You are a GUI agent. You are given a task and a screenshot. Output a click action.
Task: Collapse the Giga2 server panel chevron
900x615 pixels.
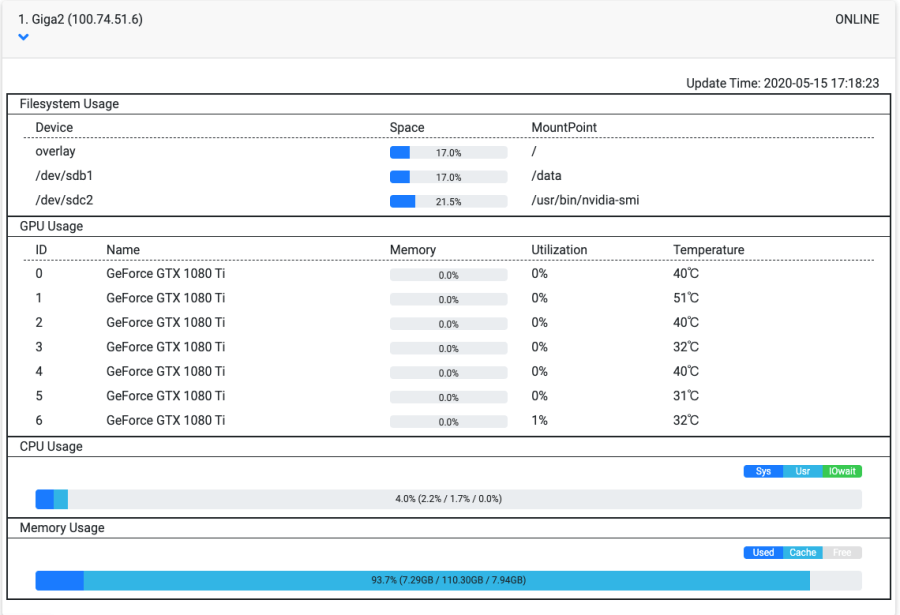click(24, 38)
